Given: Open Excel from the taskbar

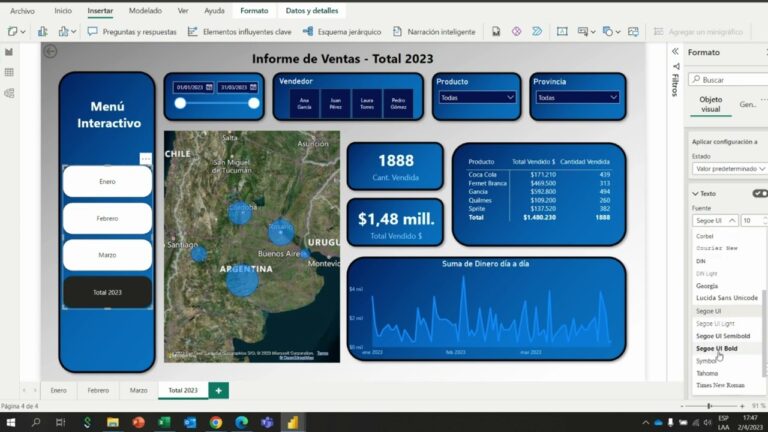Looking at the screenshot, I should pos(164,422).
